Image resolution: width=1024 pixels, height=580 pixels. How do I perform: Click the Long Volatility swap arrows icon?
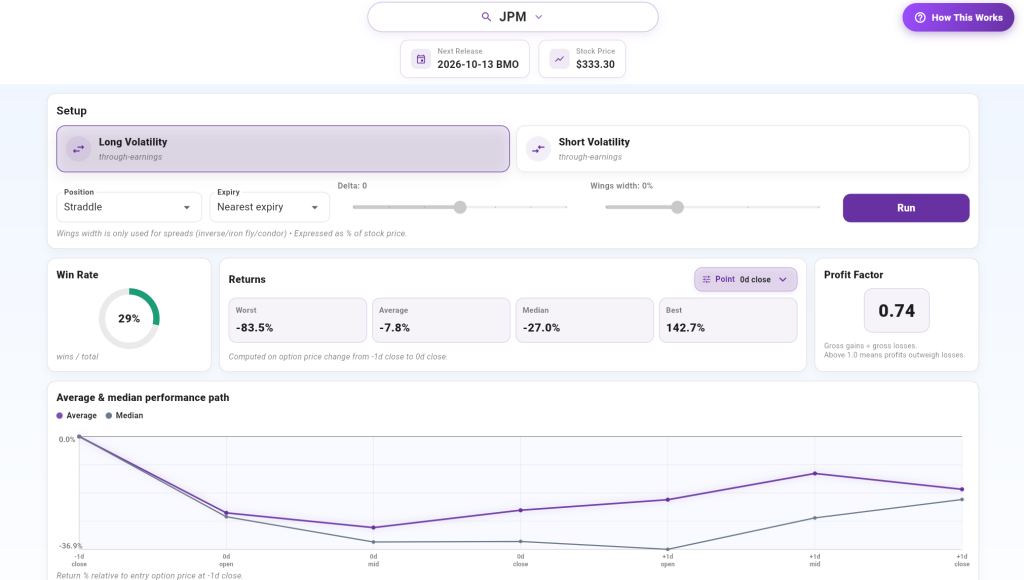78,149
